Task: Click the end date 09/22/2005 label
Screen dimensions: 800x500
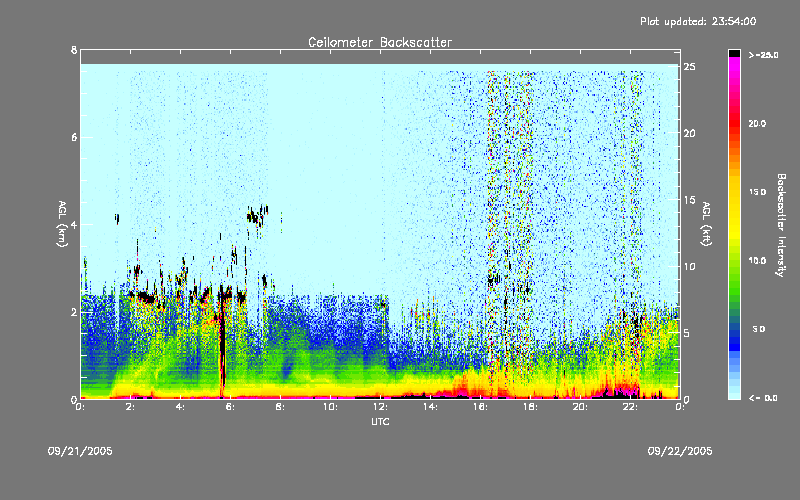Action: [x=680, y=451]
